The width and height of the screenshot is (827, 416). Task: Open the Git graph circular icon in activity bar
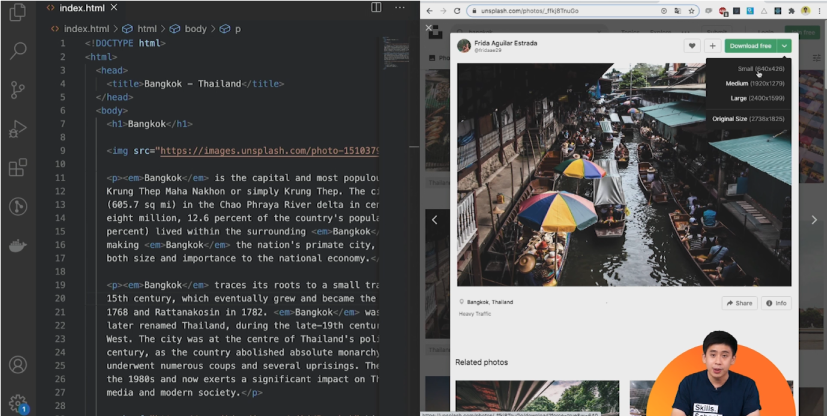click(17, 207)
